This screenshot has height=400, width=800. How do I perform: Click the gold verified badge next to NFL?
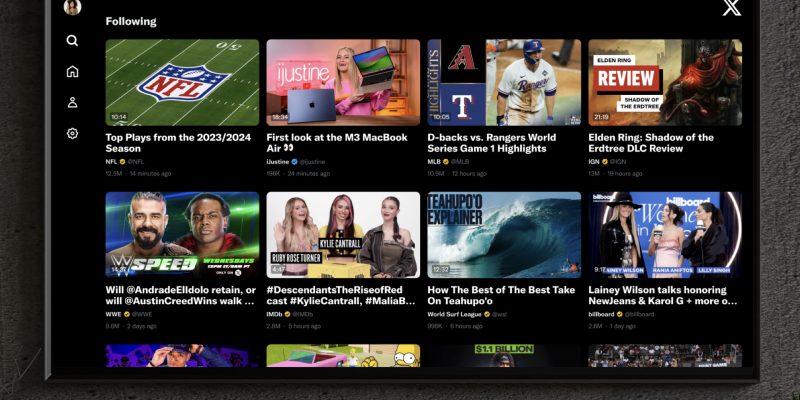pos(122,162)
